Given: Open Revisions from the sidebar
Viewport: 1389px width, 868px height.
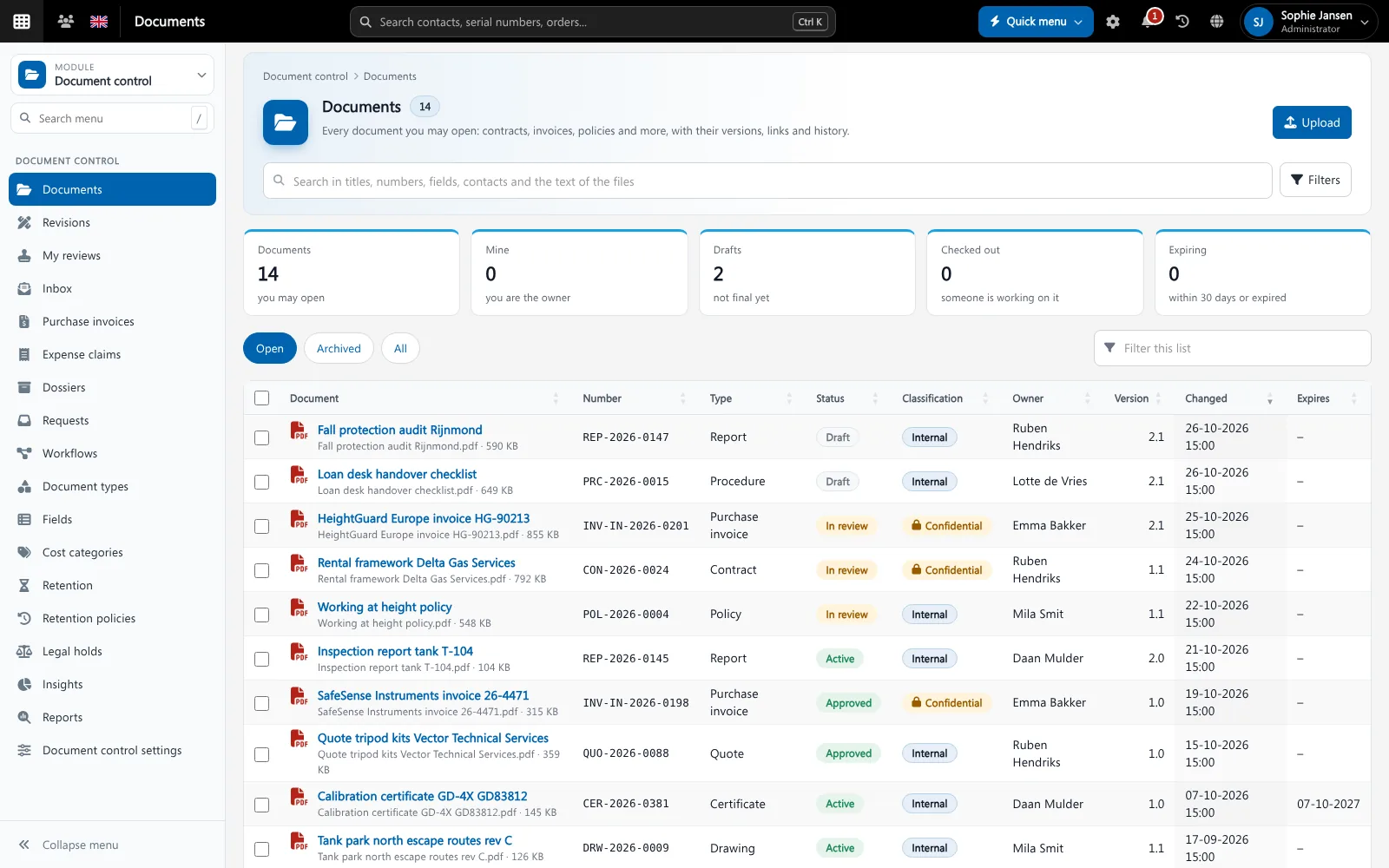Looking at the screenshot, I should pyautogui.click(x=113, y=222).
